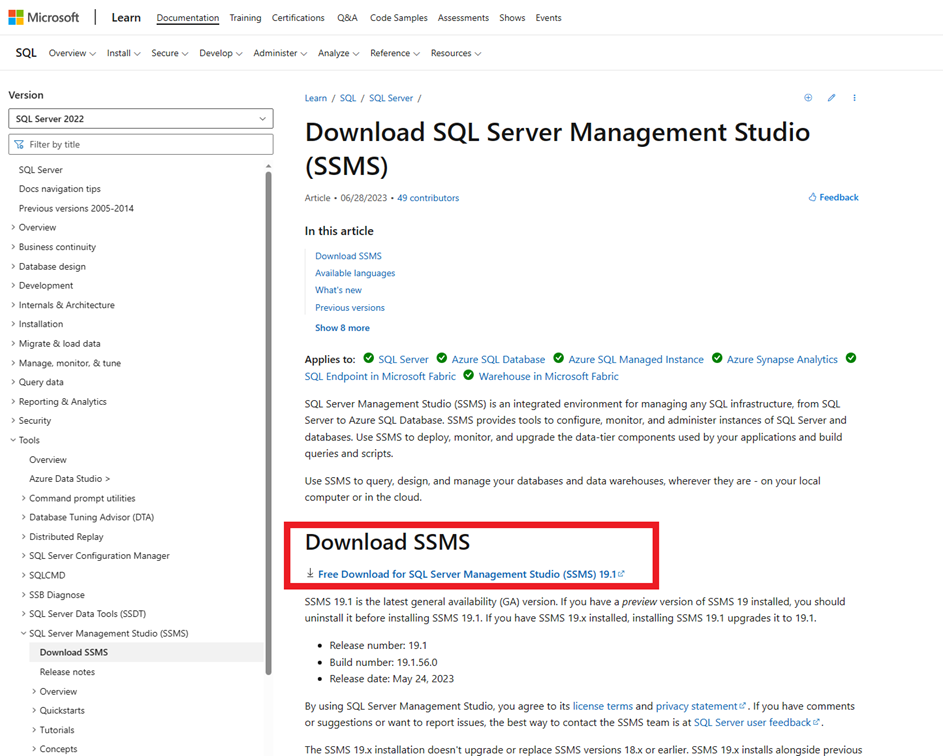Select Azure Data Studio sidebar item

coord(70,479)
